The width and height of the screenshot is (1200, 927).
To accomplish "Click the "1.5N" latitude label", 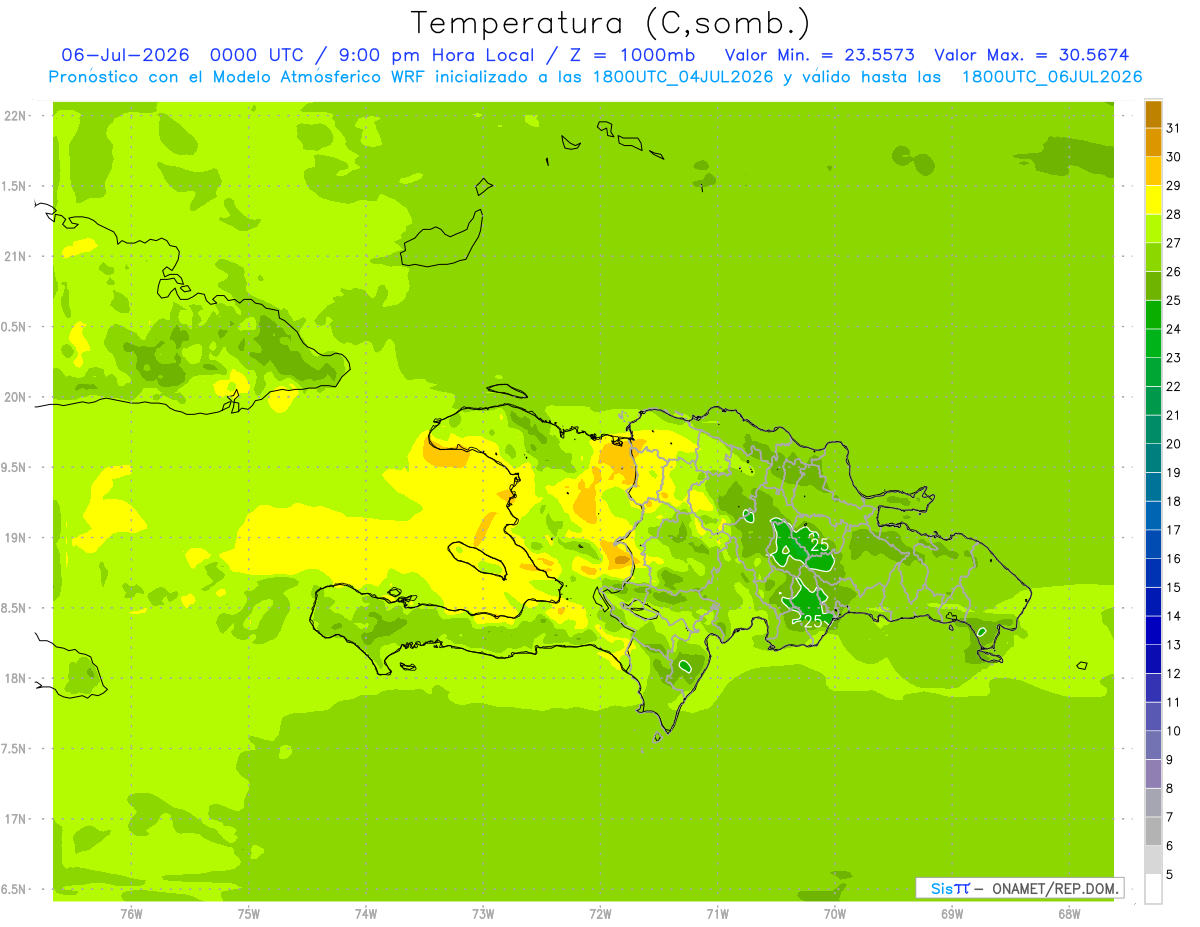I will [x=15, y=186].
